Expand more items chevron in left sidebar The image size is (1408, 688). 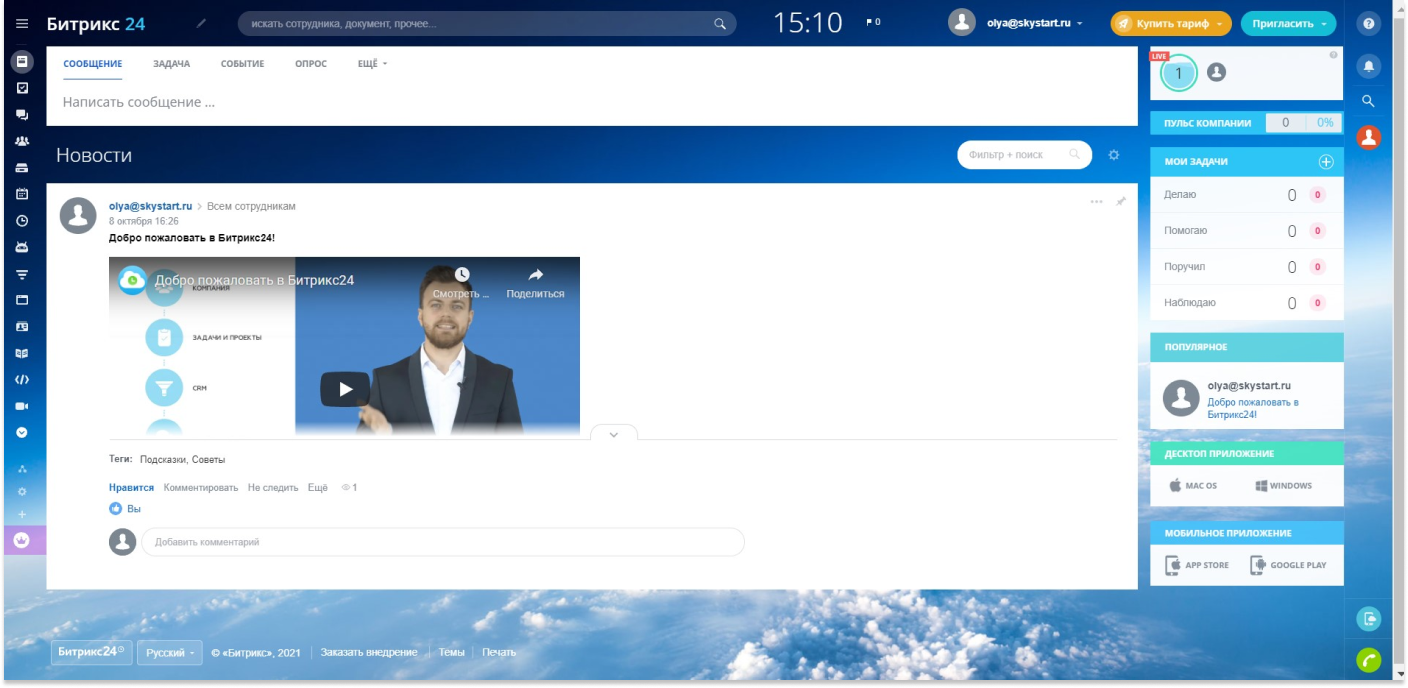(x=22, y=433)
